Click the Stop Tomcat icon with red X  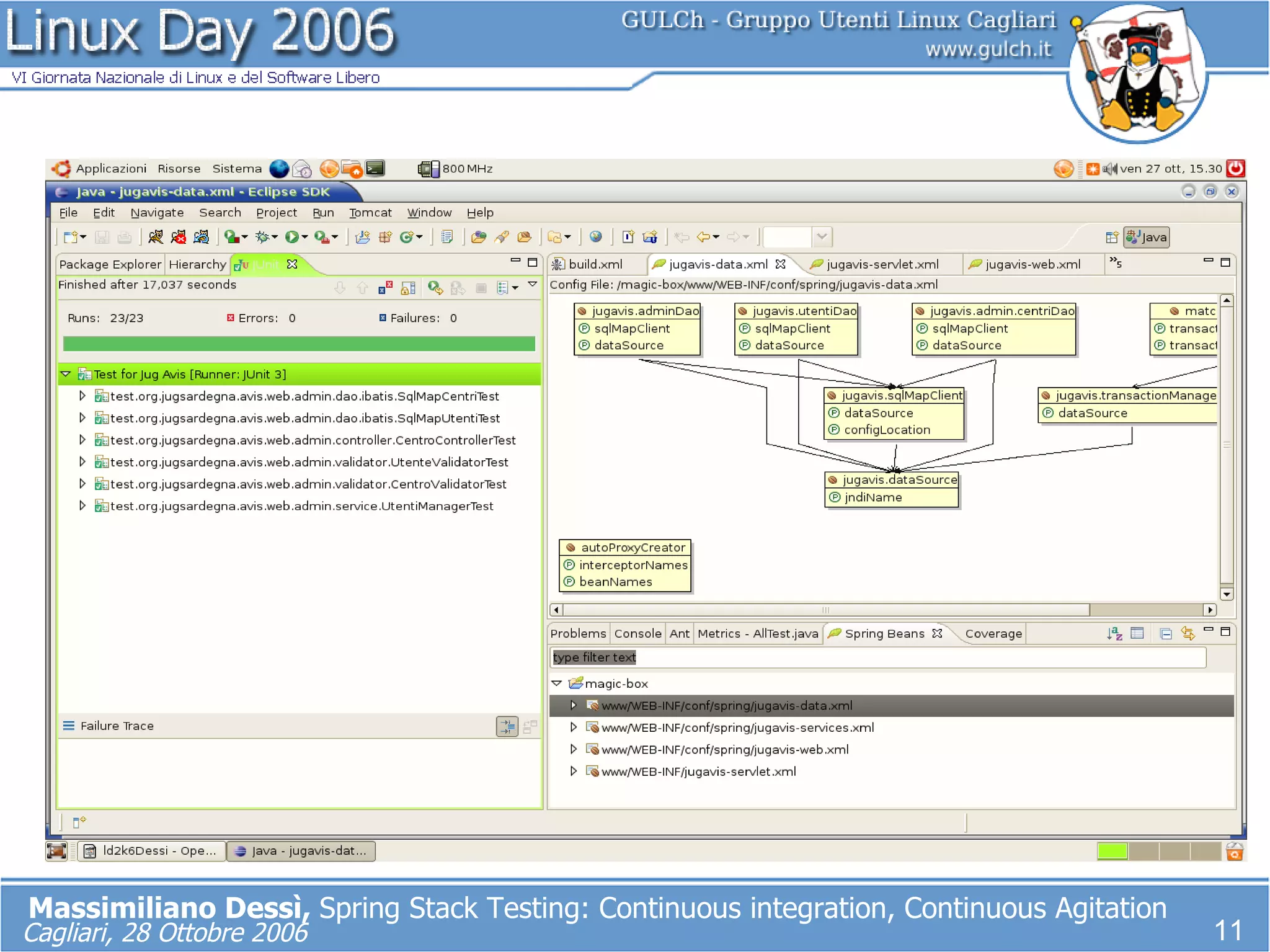pos(179,237)
